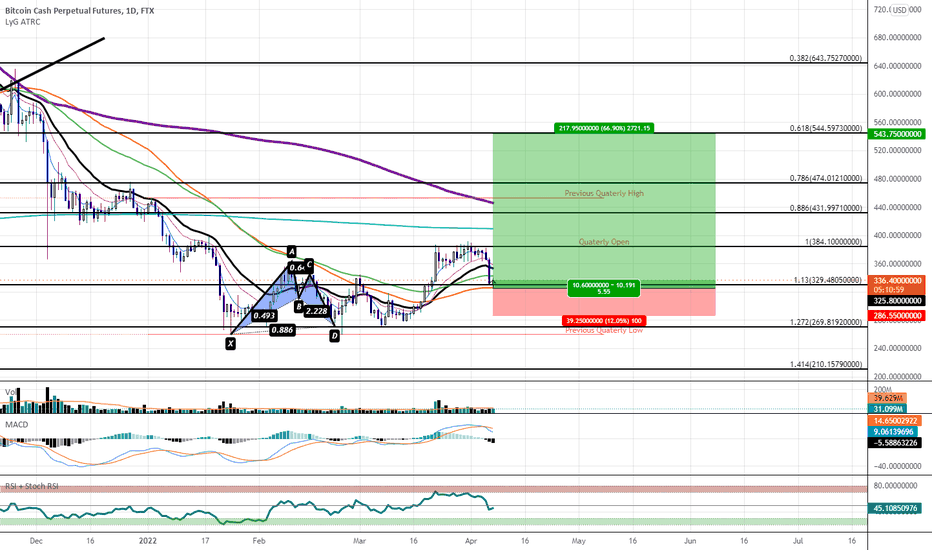
Task: Select the 1(384.10000000) Fibonacci label
Action: click(833, 242)
